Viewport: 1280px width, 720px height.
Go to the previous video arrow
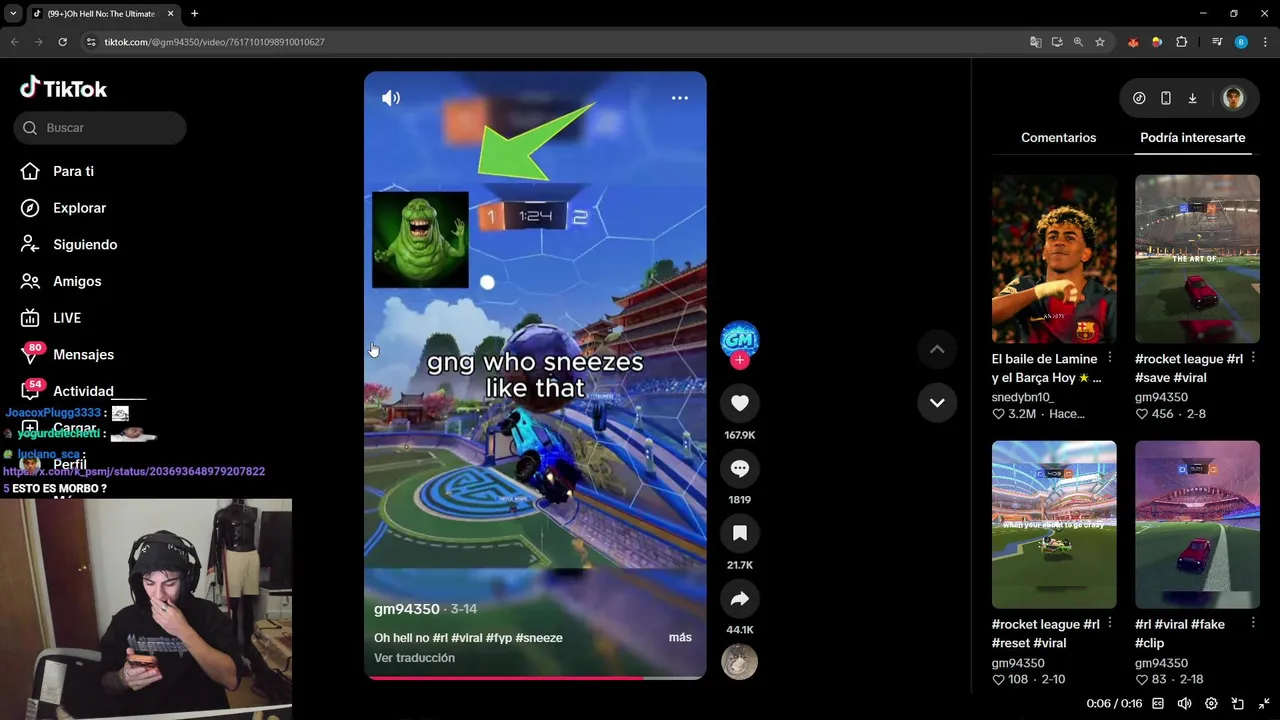tap(937, 349)
